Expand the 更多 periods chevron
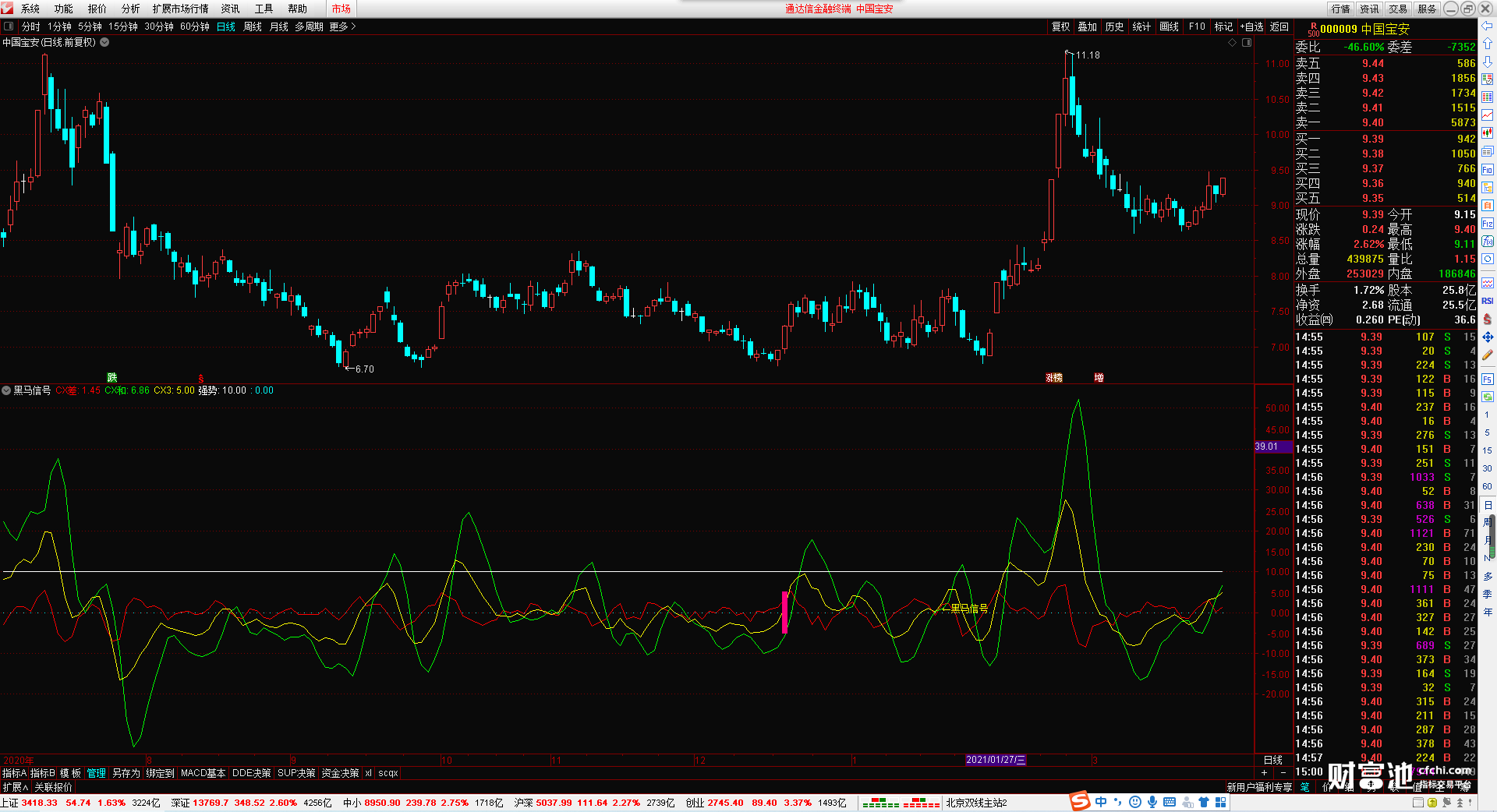 353,26
